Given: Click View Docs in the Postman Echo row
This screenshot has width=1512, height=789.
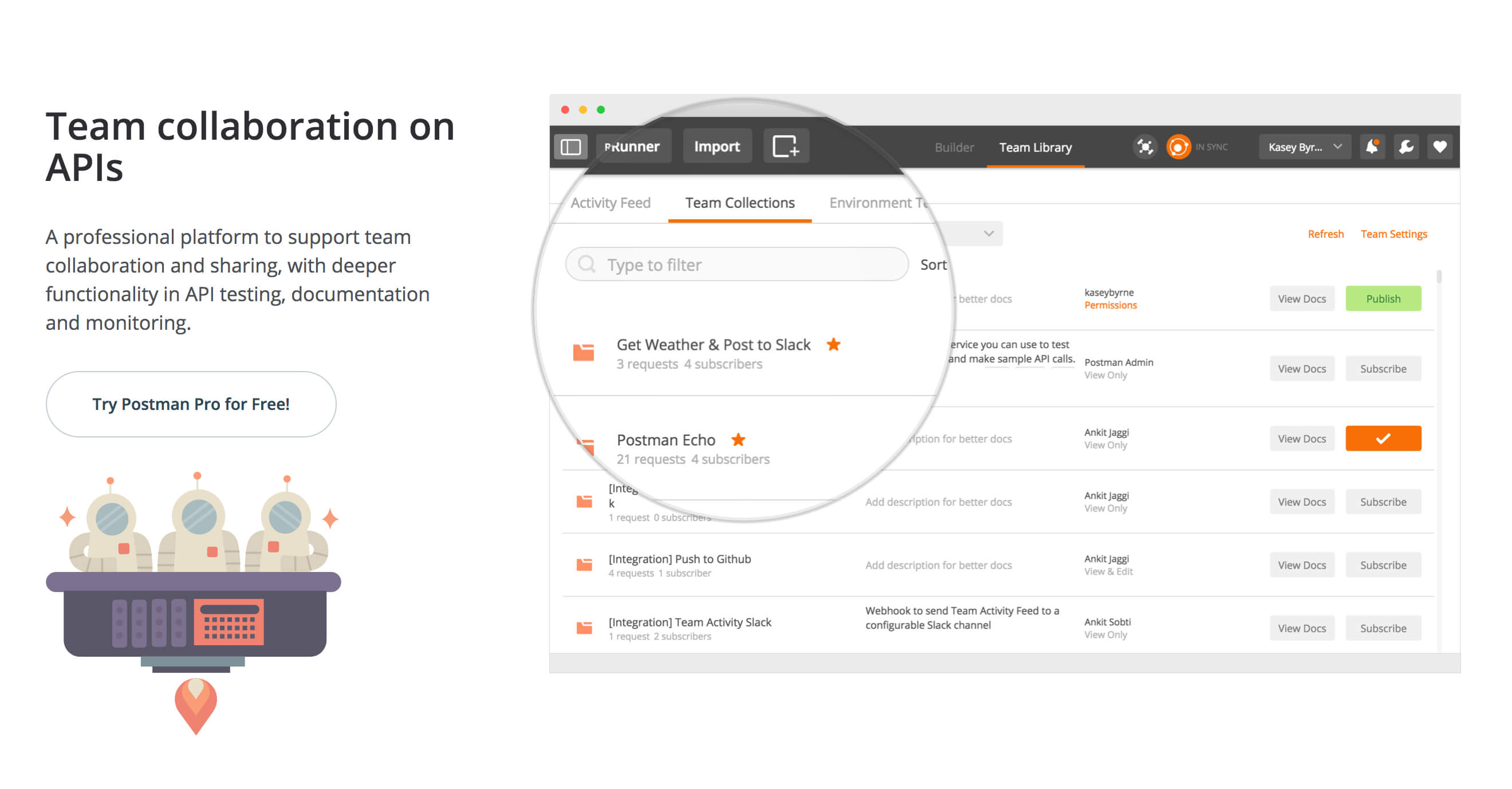Looking at the screenshot, I should pos(1301,438).
